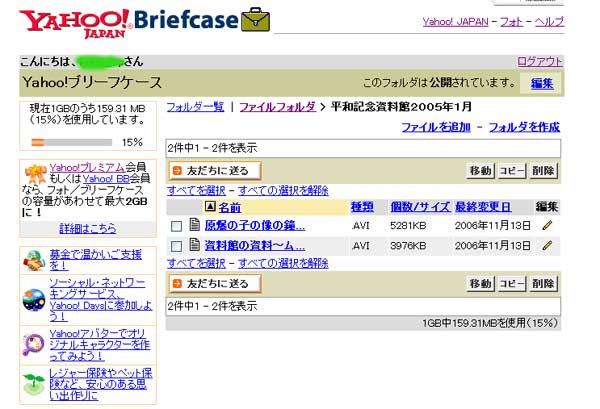Open Yahoo! Days social networking link
Image resolution: width=600 pixels, height=409 pixels.
coord(101,300)
